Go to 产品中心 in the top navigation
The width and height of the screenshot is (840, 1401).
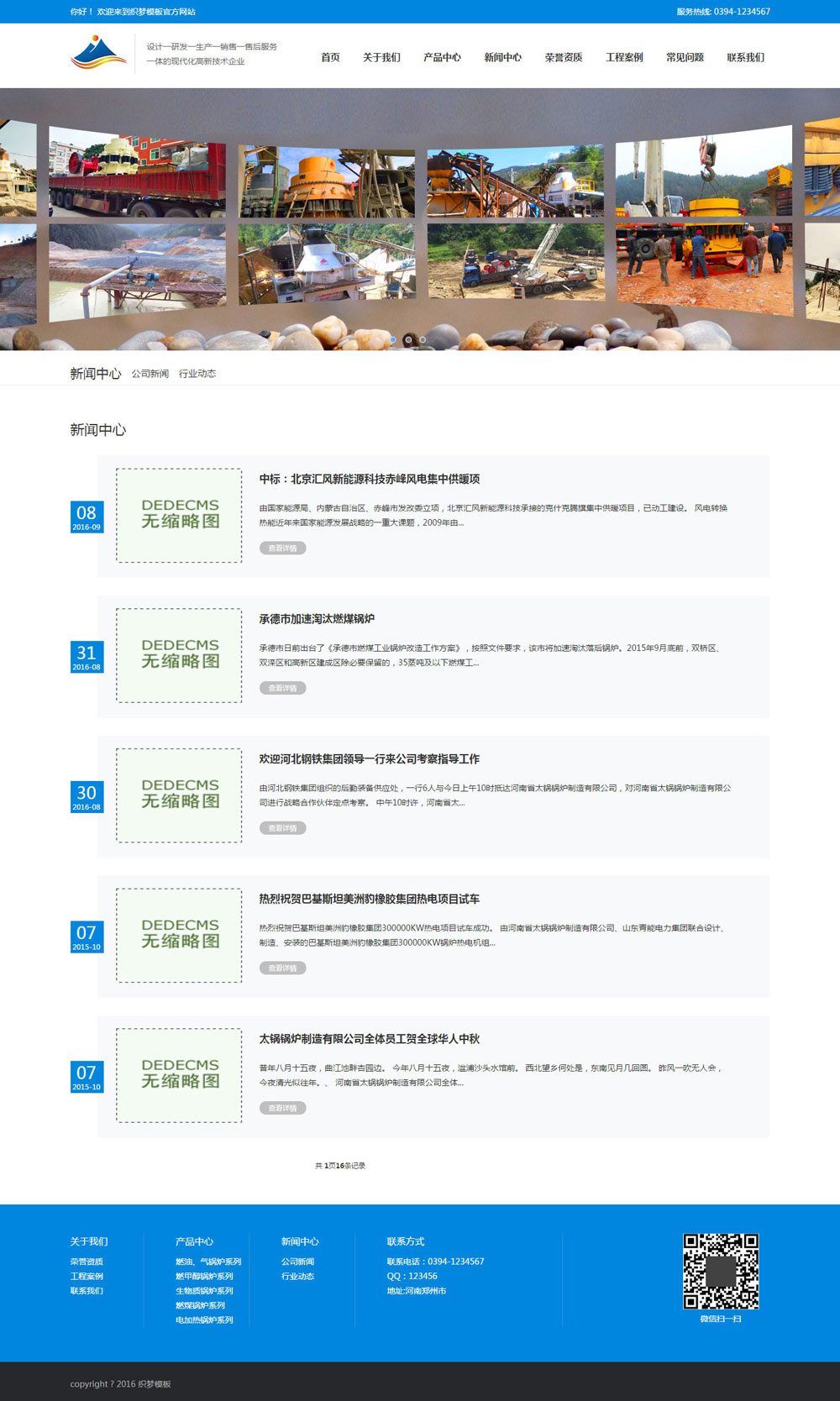[x=442, y=57]
